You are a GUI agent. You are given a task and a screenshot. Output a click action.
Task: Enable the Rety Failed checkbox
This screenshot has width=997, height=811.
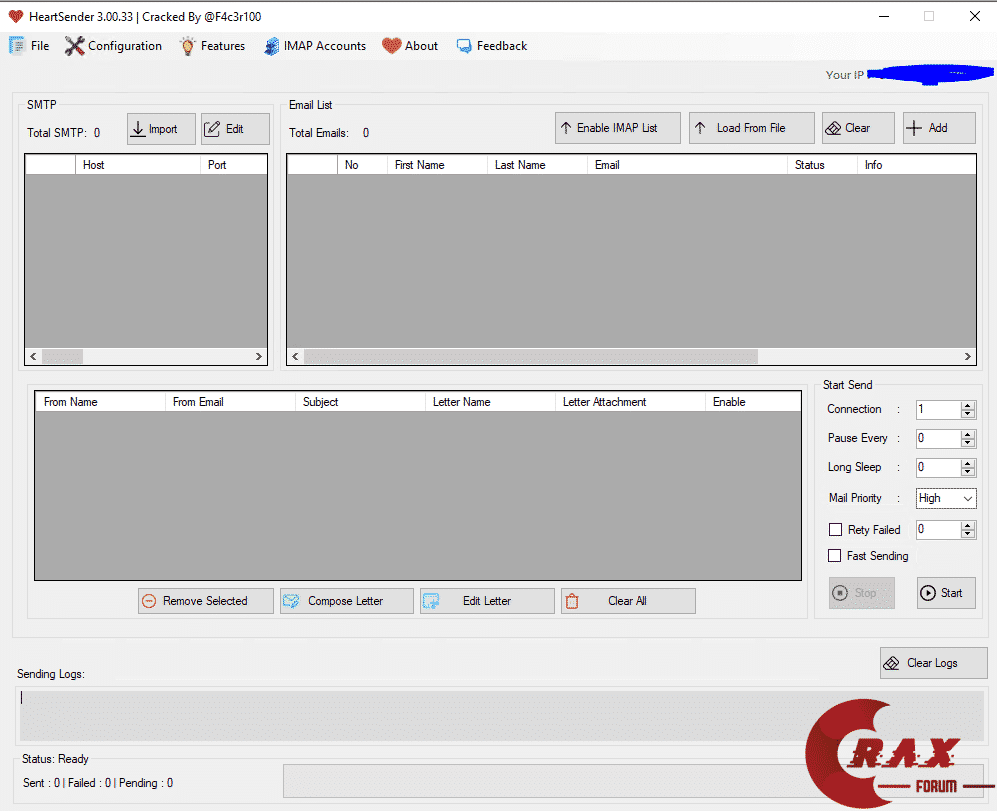[835, 530]
